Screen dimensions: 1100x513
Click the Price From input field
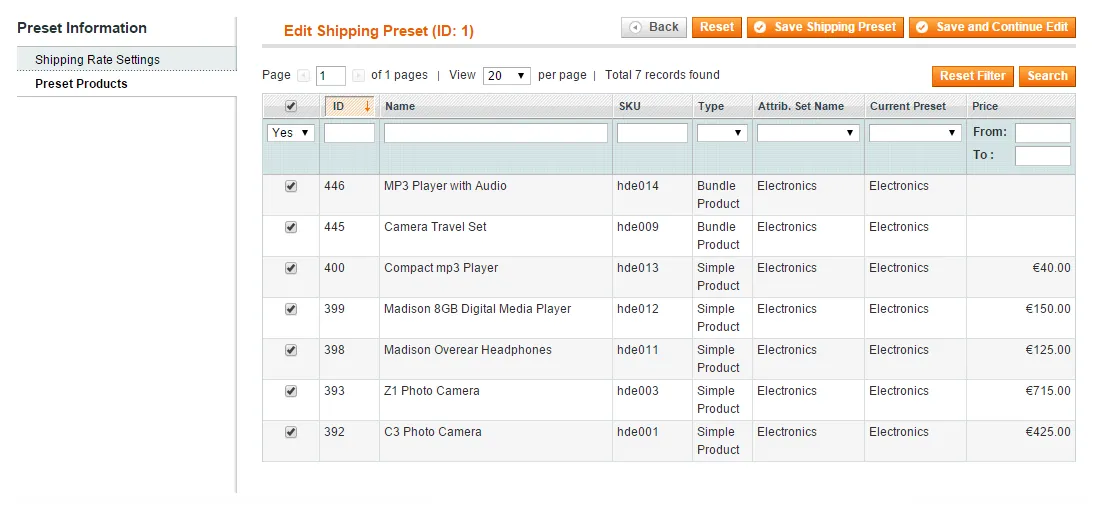click(1042, 133)
